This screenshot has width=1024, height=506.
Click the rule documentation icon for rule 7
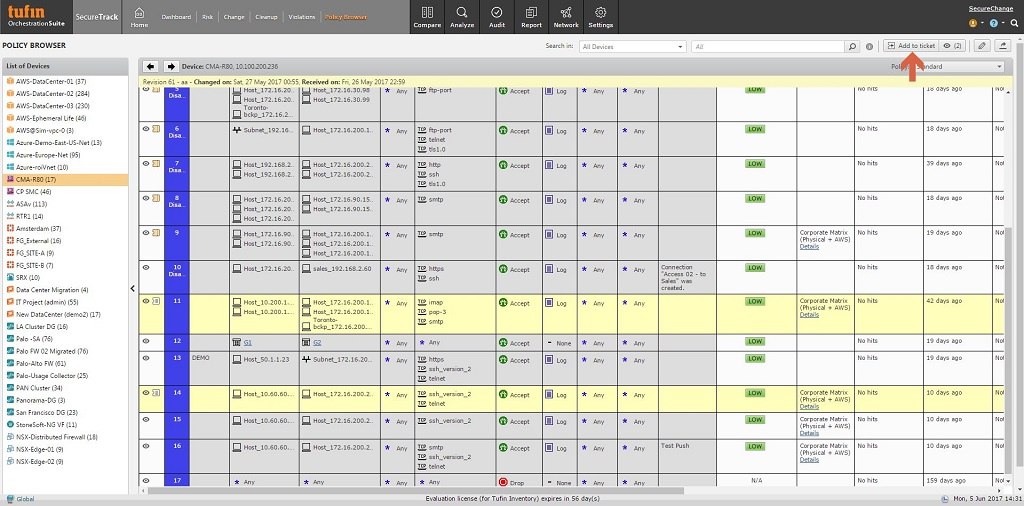pyautogui.click(x=156, y=163)
